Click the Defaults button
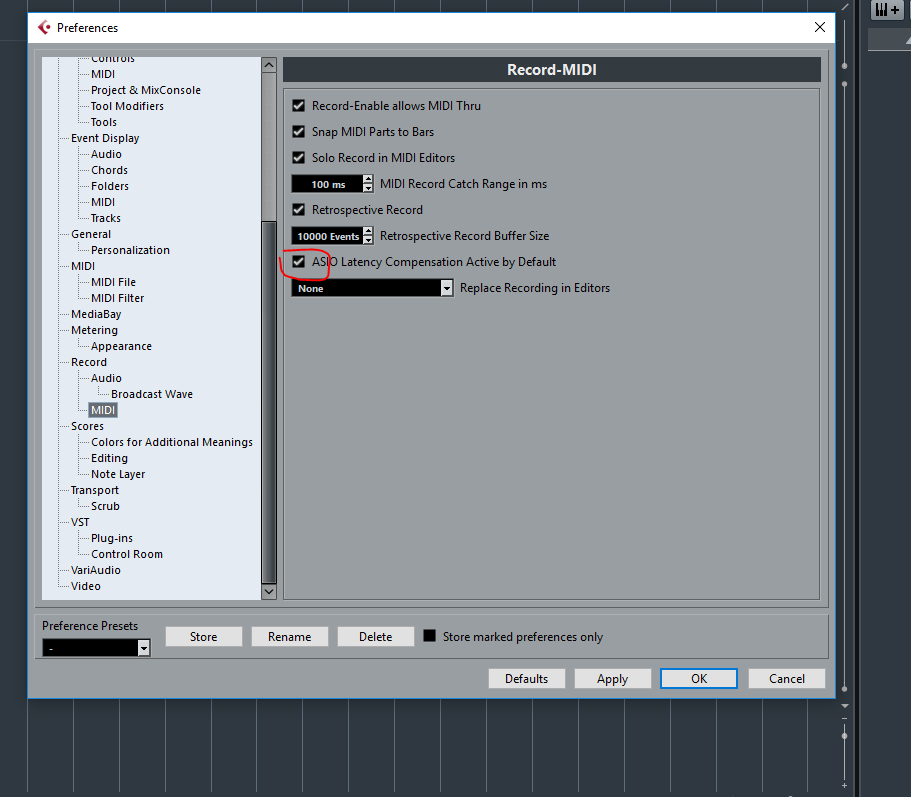 (x=526, y=678)
